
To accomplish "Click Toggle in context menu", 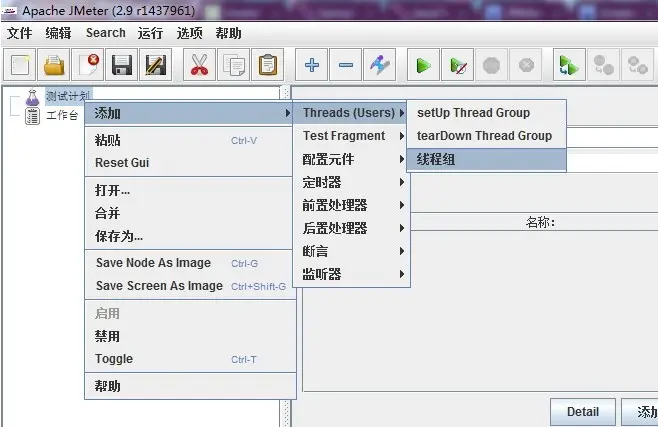I will [191, 359].
